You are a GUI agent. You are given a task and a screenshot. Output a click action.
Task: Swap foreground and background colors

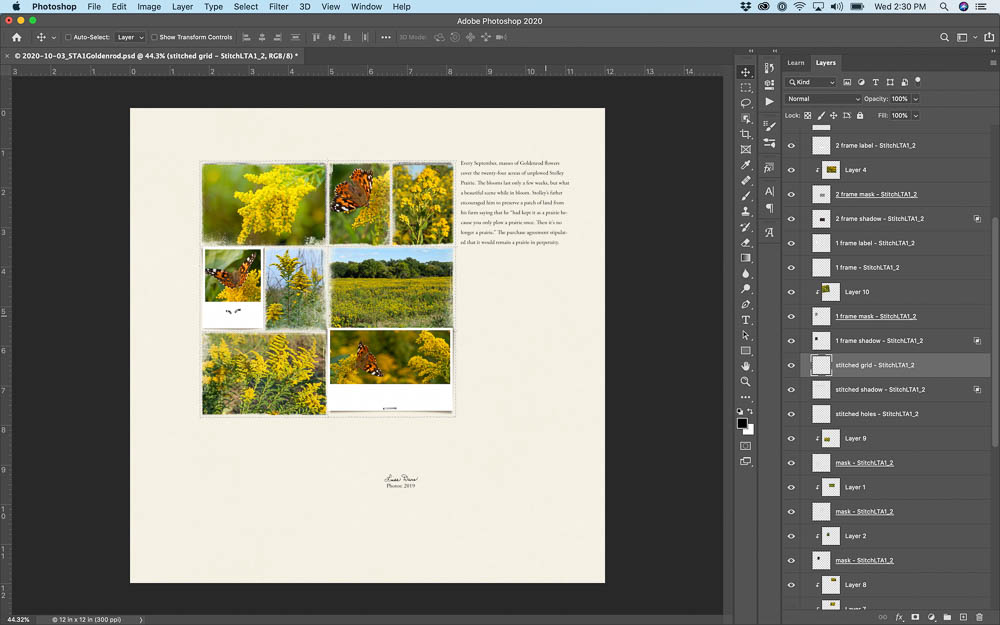[x=750, y=412]
